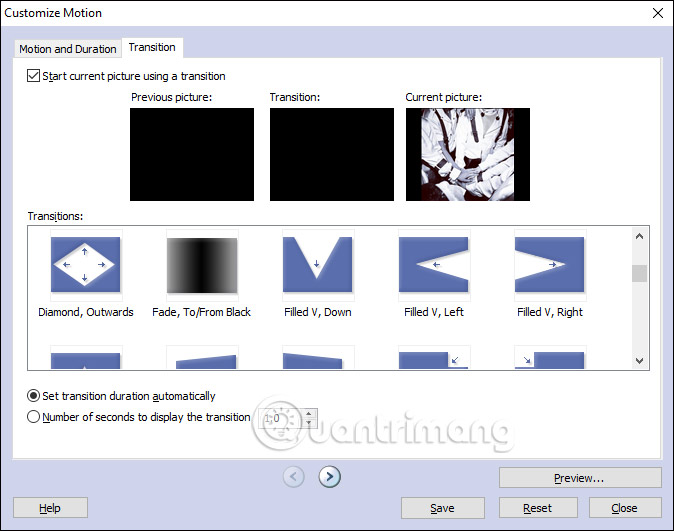The image size is (674, 531).
Task: Choose the Fade, To/From Black transition
Action: tap(202, 265)
